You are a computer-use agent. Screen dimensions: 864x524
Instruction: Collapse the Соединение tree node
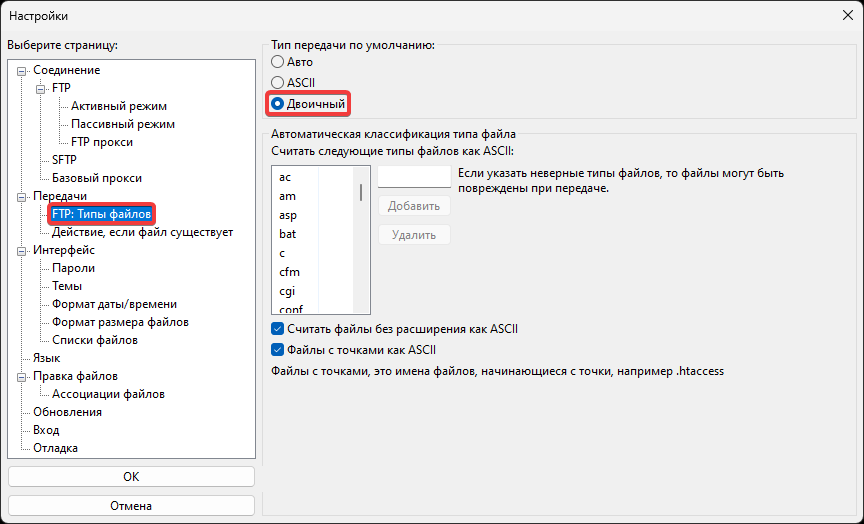coord(23,71)
